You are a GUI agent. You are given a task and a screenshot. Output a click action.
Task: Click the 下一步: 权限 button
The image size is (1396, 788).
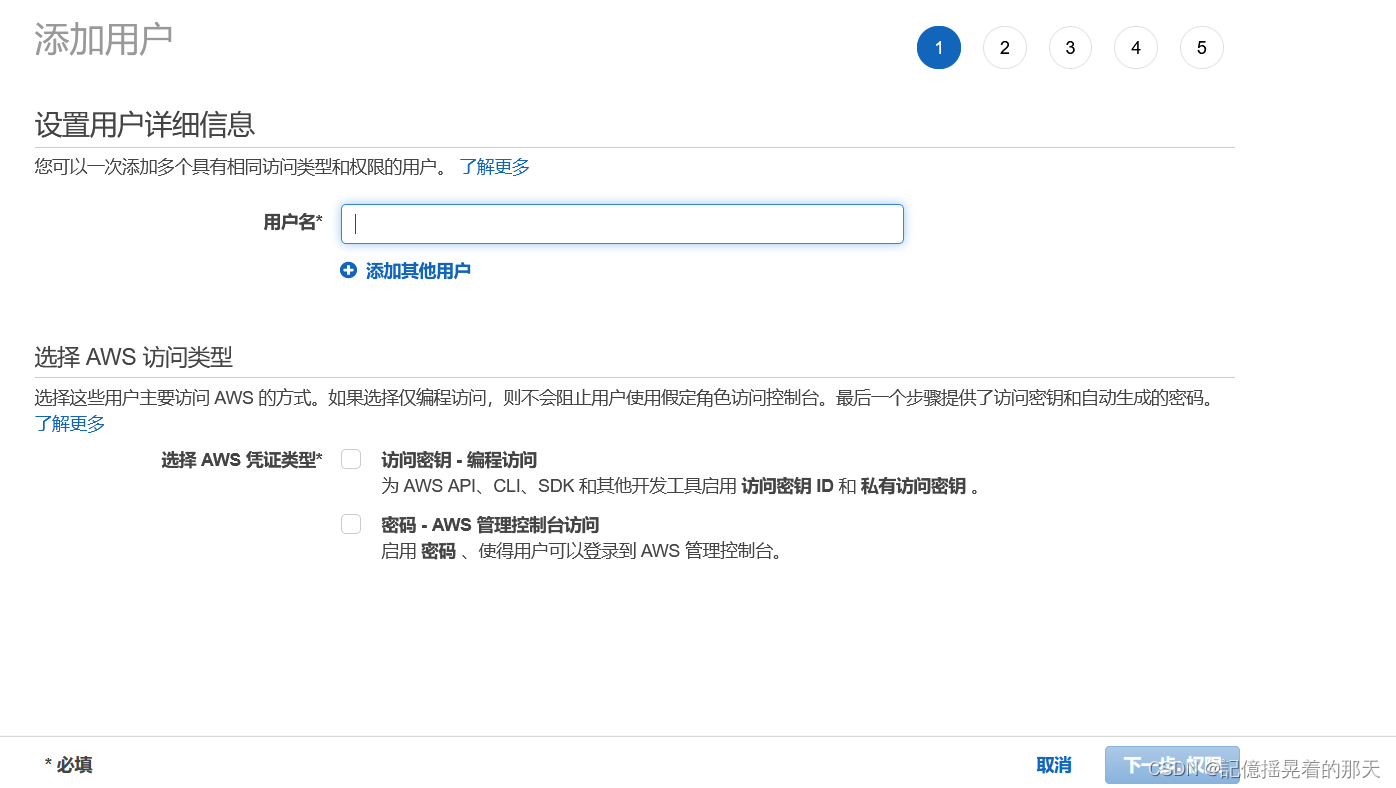click(x=1172, y=765)
